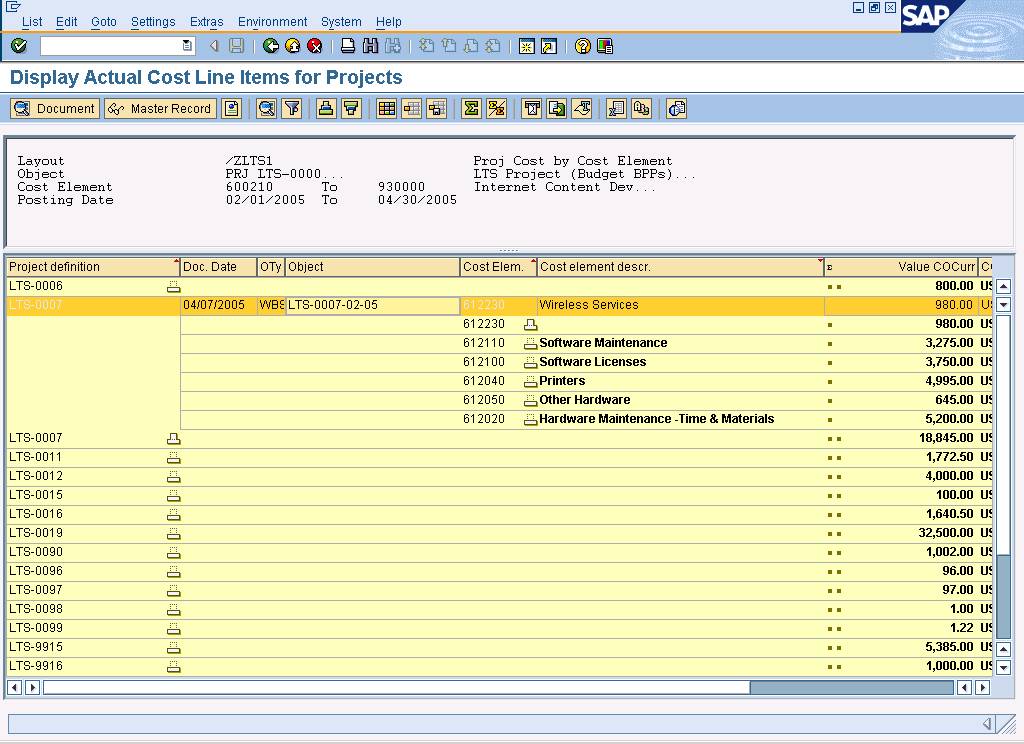Click the Find binoculars icon

coord(370,46)
